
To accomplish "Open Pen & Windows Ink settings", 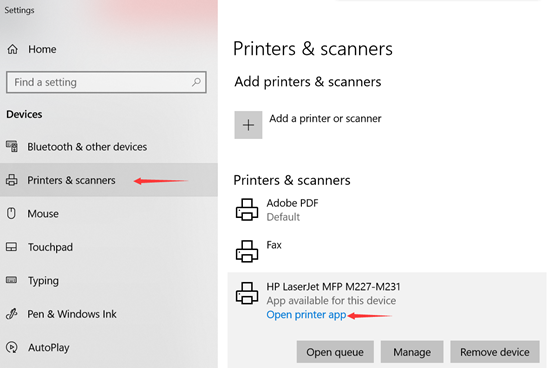I will (x=109, y=314).
